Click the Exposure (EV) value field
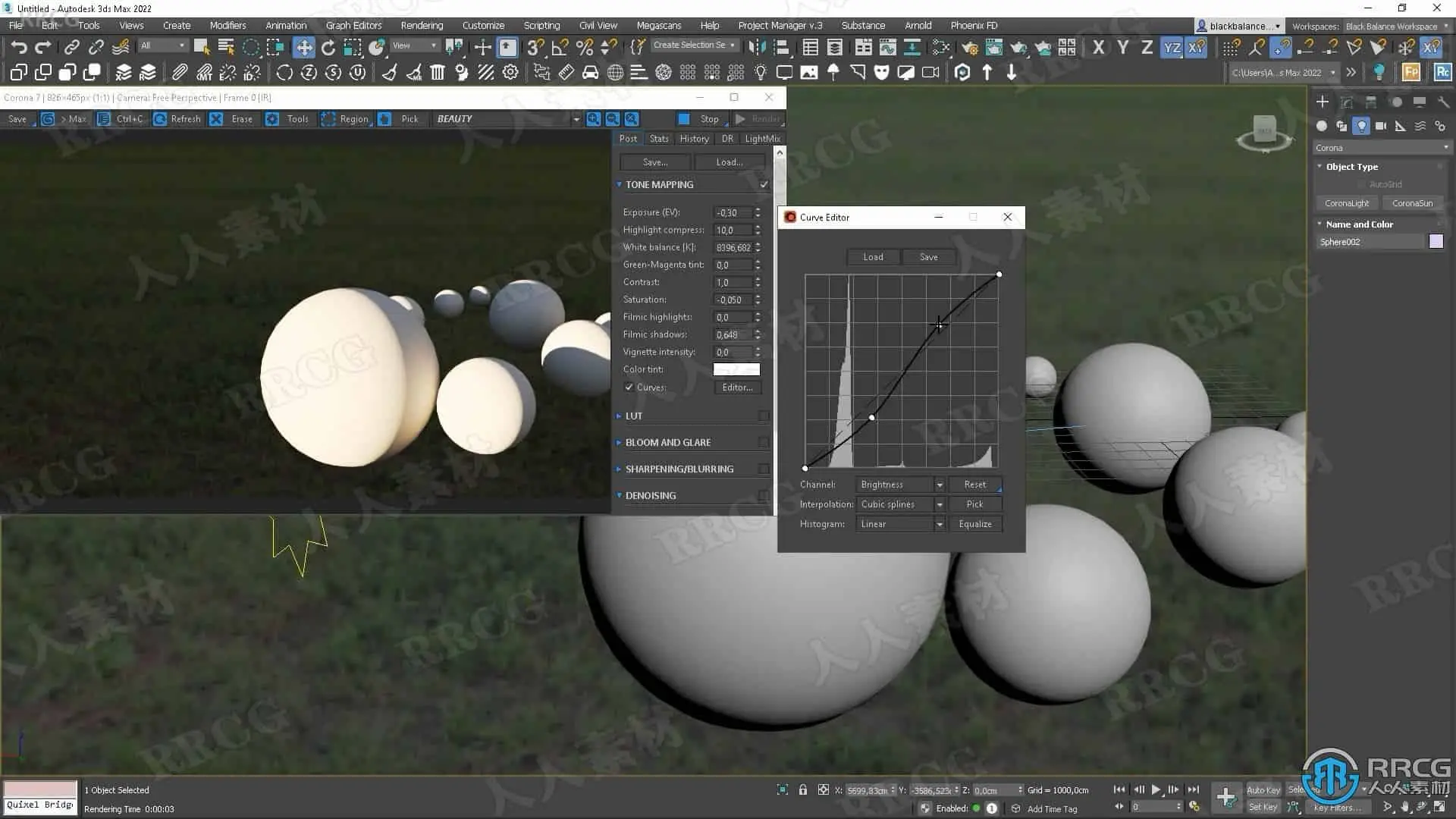Image resolution: width=1456 pixels, height=819 pixels. click(x=732, y=212)
